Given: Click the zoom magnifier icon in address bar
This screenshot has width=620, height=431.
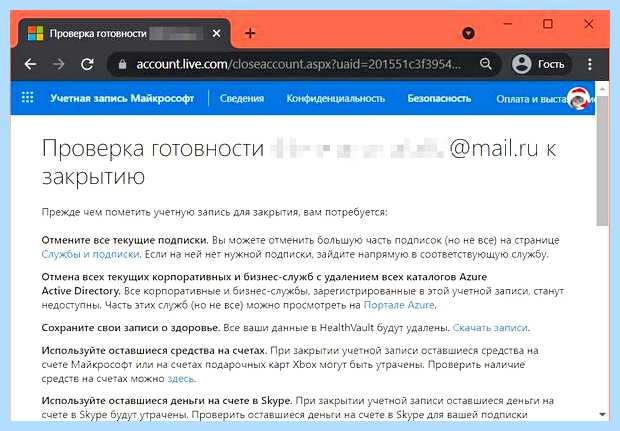Looking at the screenshot, I should coord(486,64).
